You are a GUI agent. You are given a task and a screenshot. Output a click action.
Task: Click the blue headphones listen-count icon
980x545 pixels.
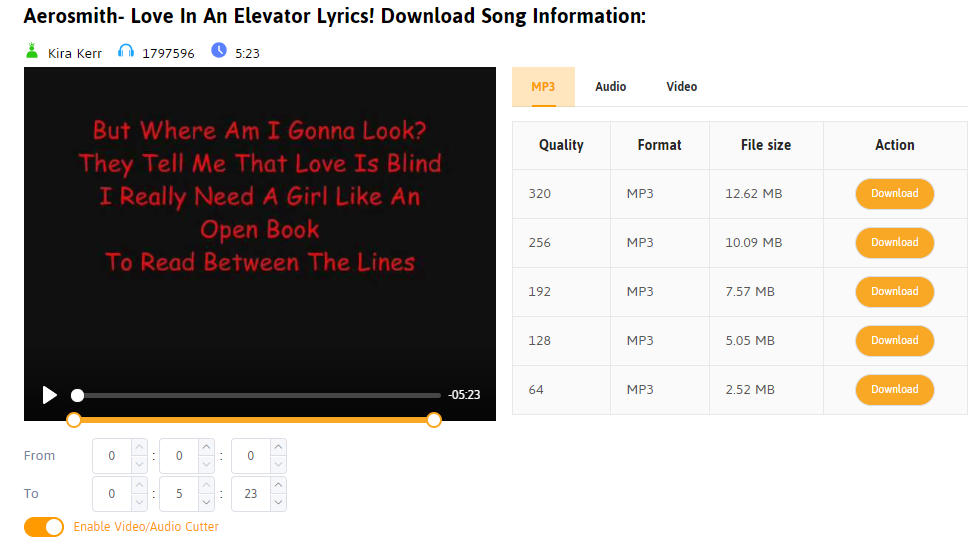(x=126, y=51)
